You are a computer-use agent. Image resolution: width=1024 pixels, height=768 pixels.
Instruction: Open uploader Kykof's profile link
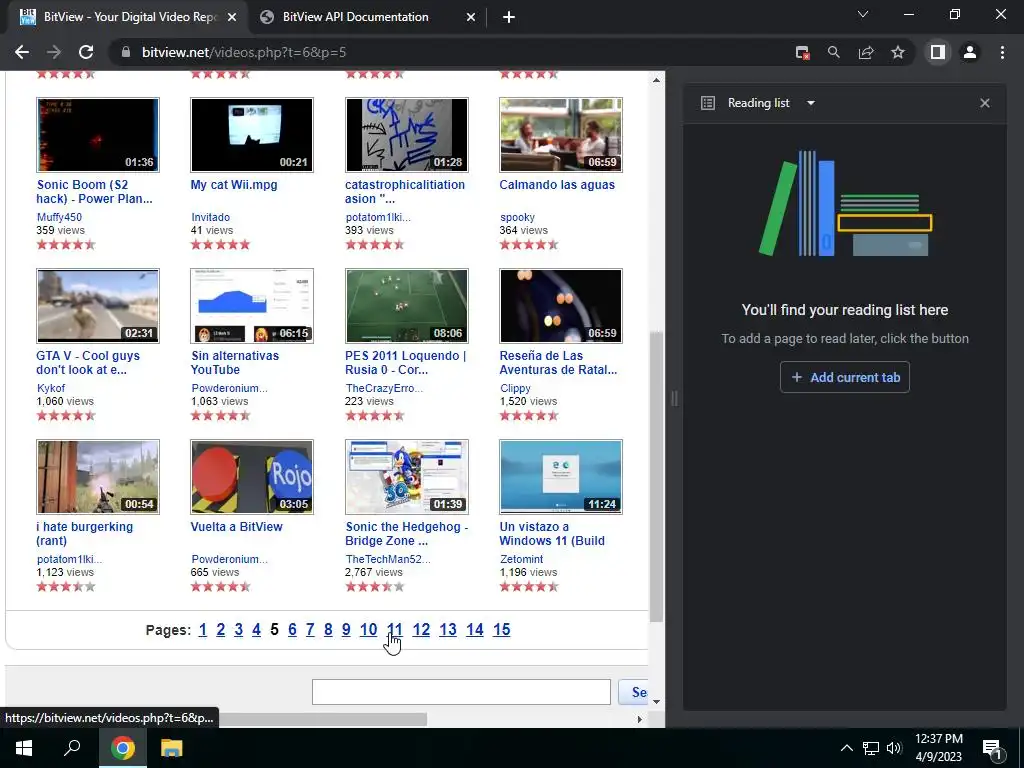point(51,389)
